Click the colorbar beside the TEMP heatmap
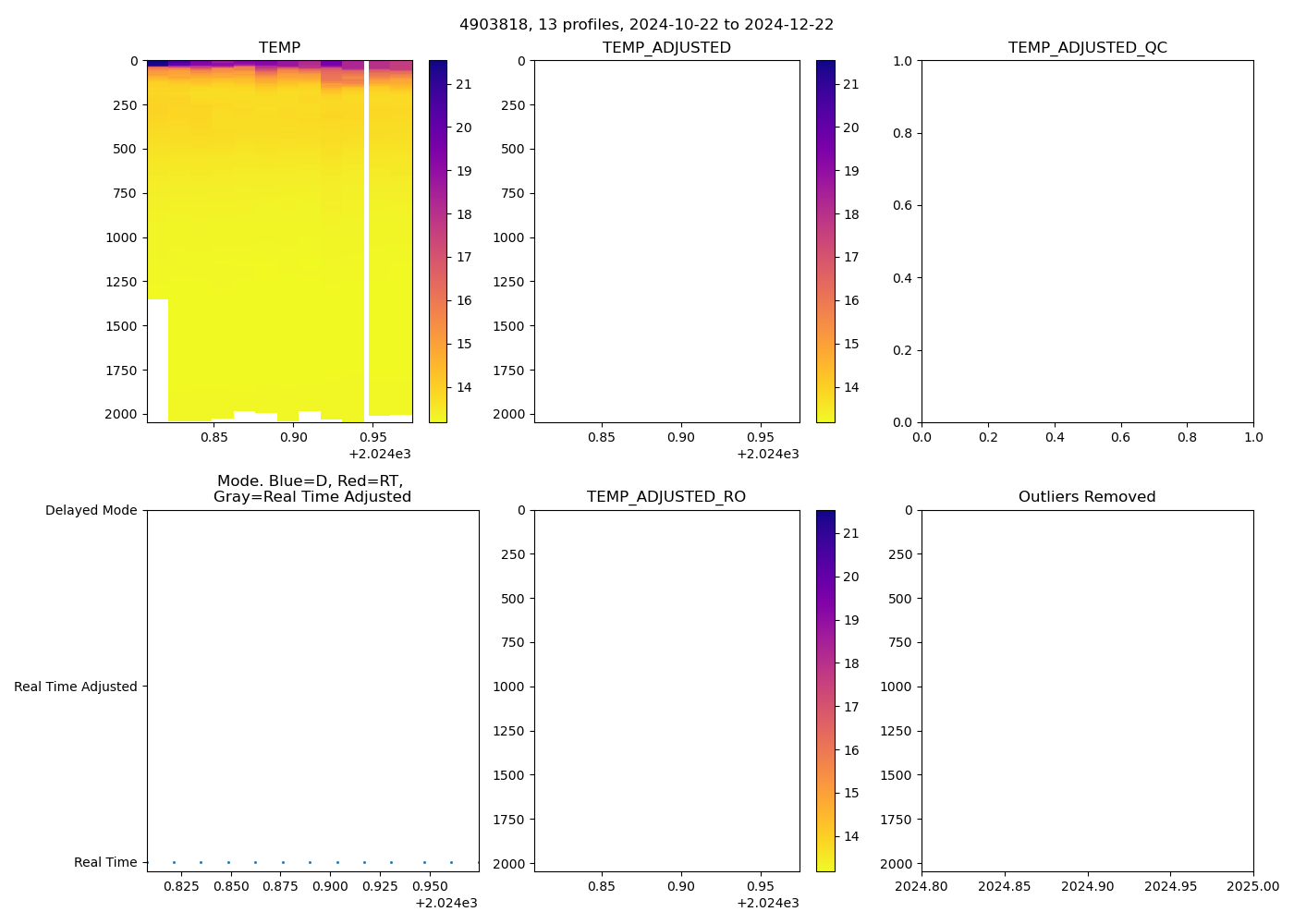Image resolution: width=1294 pixels, height=924 pixels. coord(437,241)
